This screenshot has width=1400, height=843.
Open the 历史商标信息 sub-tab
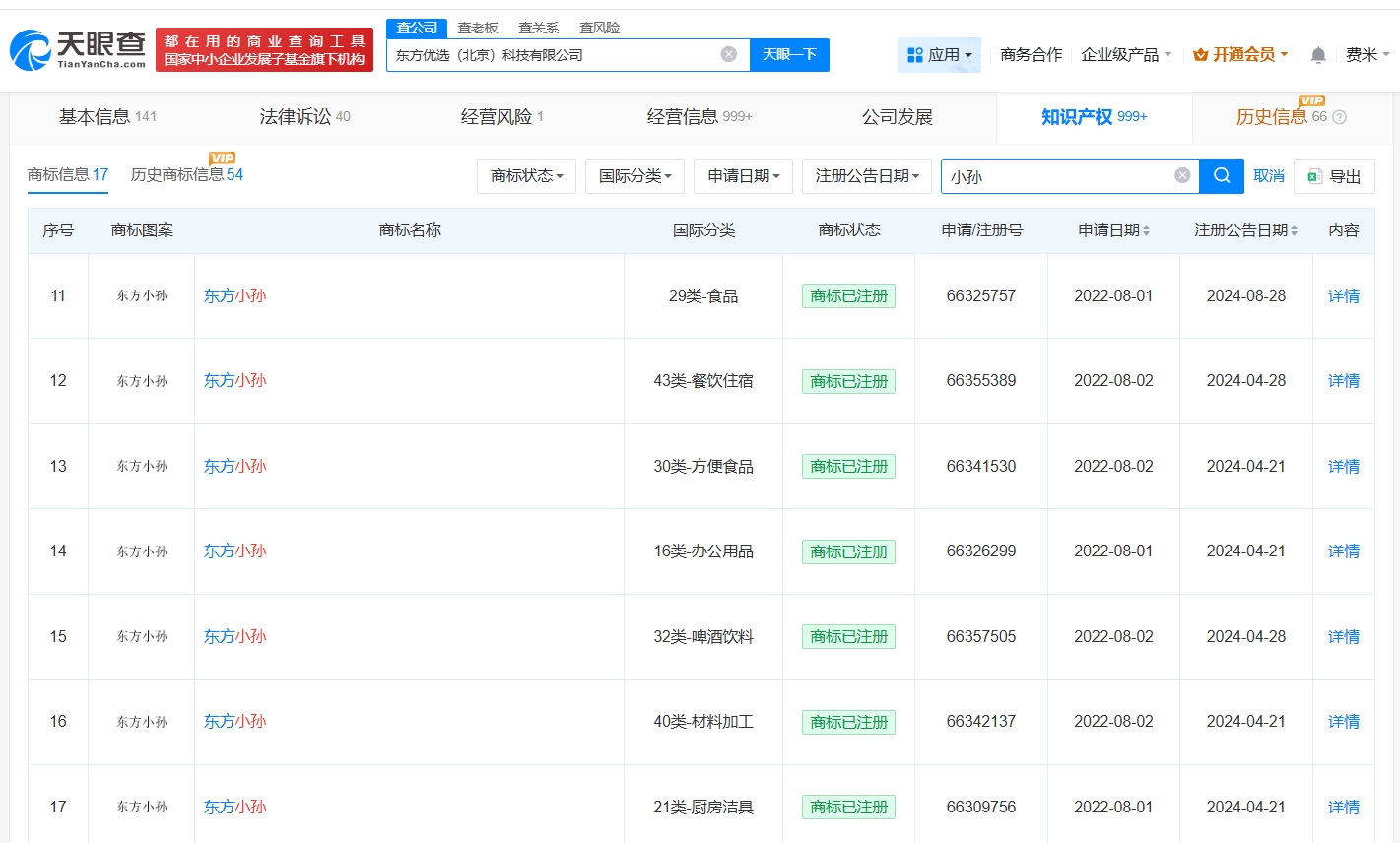point(186,175)
